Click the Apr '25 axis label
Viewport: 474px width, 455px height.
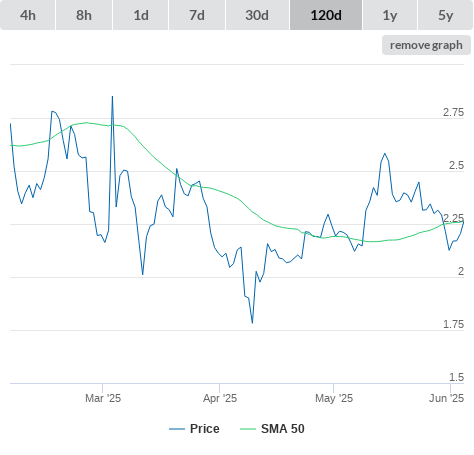[220, 398]
